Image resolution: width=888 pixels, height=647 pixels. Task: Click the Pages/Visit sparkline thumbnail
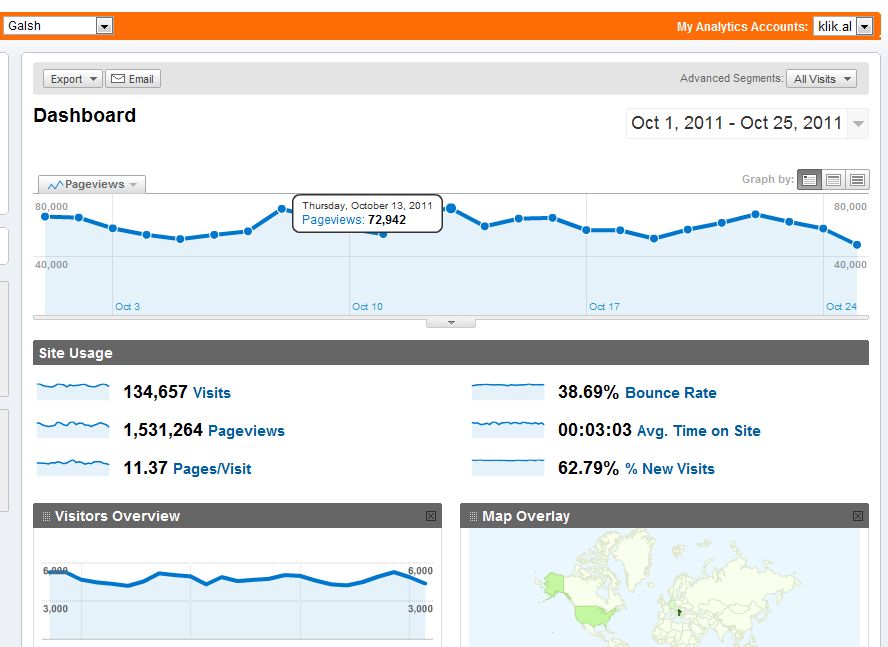[73, 467]
